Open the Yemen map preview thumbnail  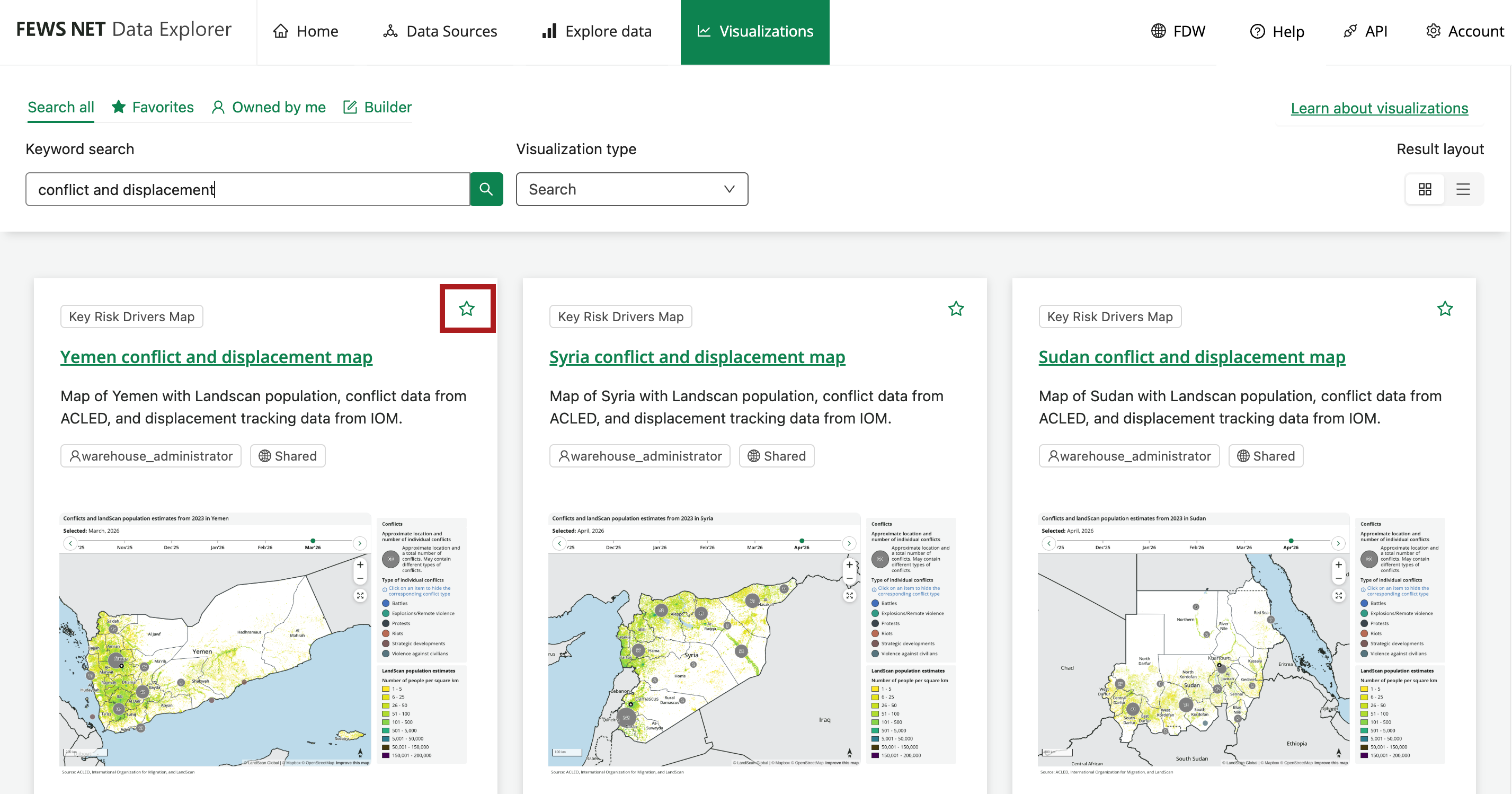[x=263, y=644]
